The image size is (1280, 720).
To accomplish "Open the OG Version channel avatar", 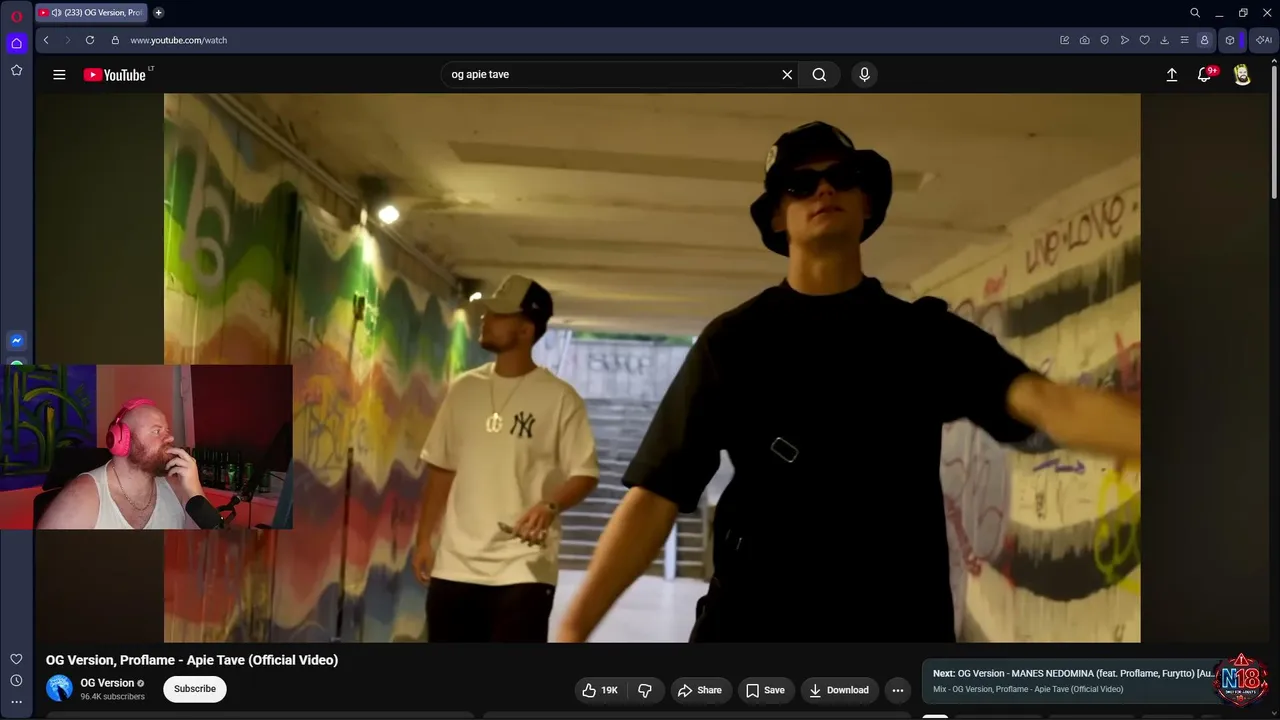I will tap(60, 688).
